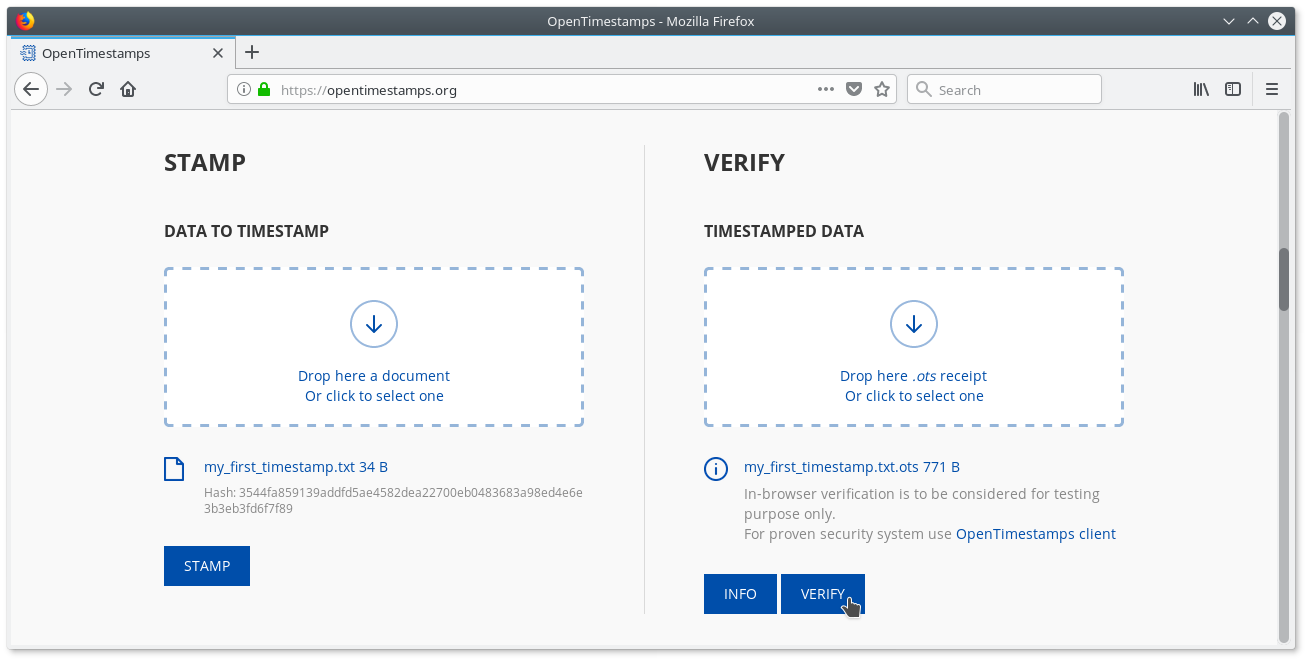Click the INFO button
The height and width of the screenshot is (662, 1308).
740,594
